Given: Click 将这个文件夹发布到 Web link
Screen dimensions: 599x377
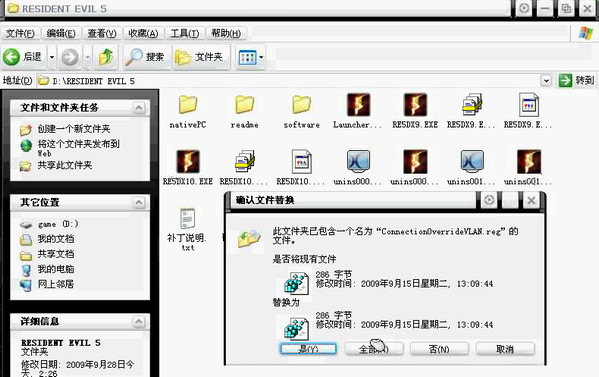Looking at the screenshot, I should (79, 148).
